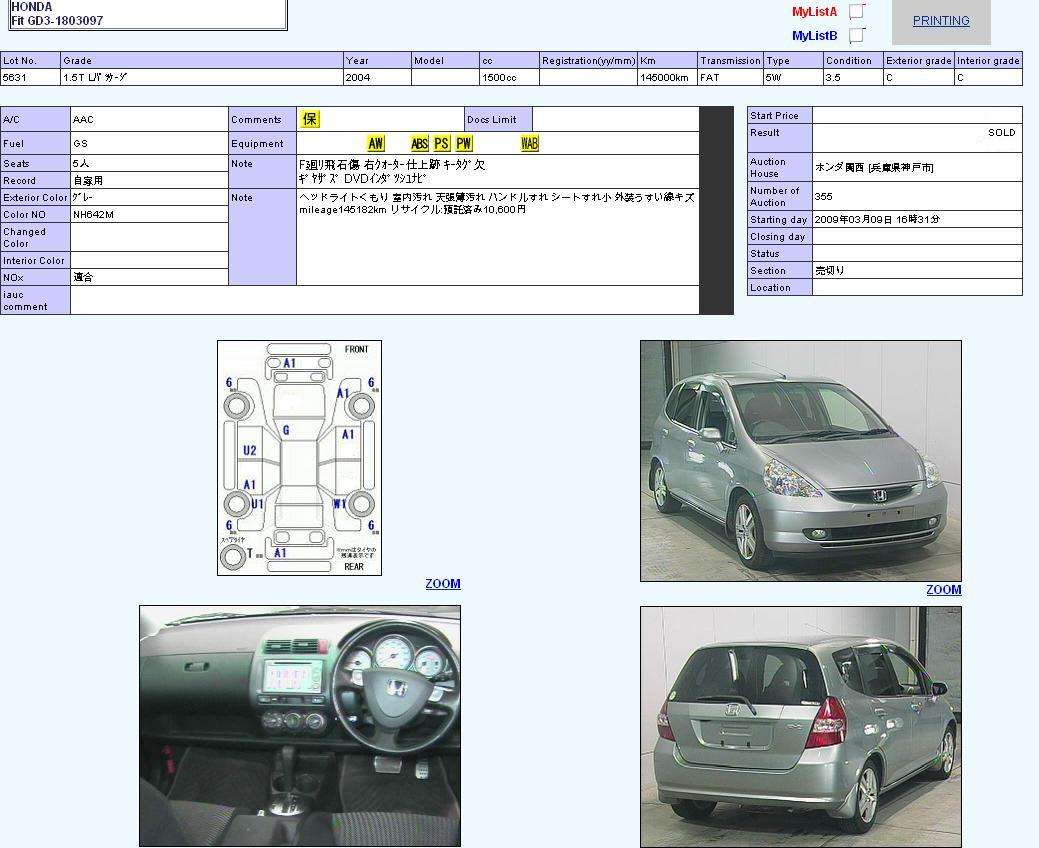The width and height of the screenshot is (1039, 848).
Task: Click the WAB equipment icon
Action: [529, 143]
